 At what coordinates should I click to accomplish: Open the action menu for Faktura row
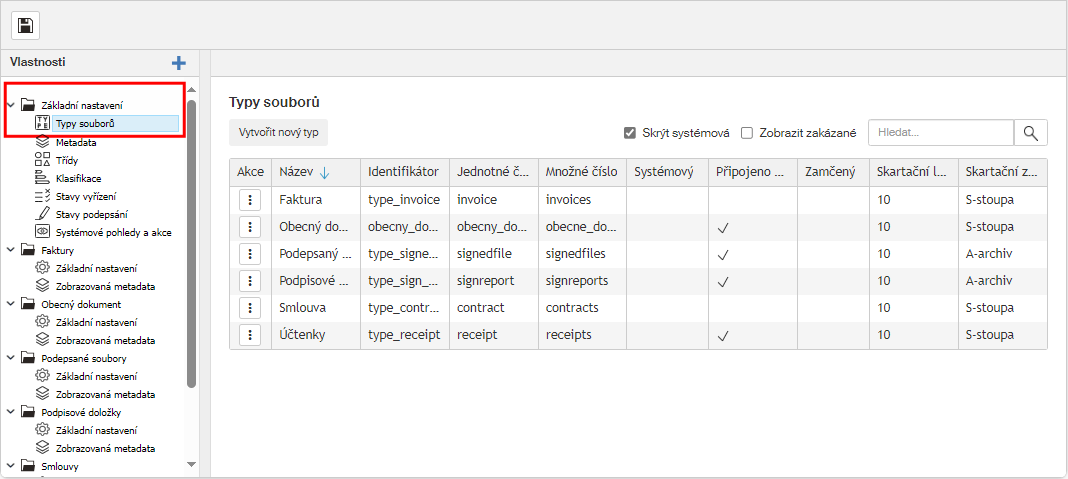[x=250, y=200]
